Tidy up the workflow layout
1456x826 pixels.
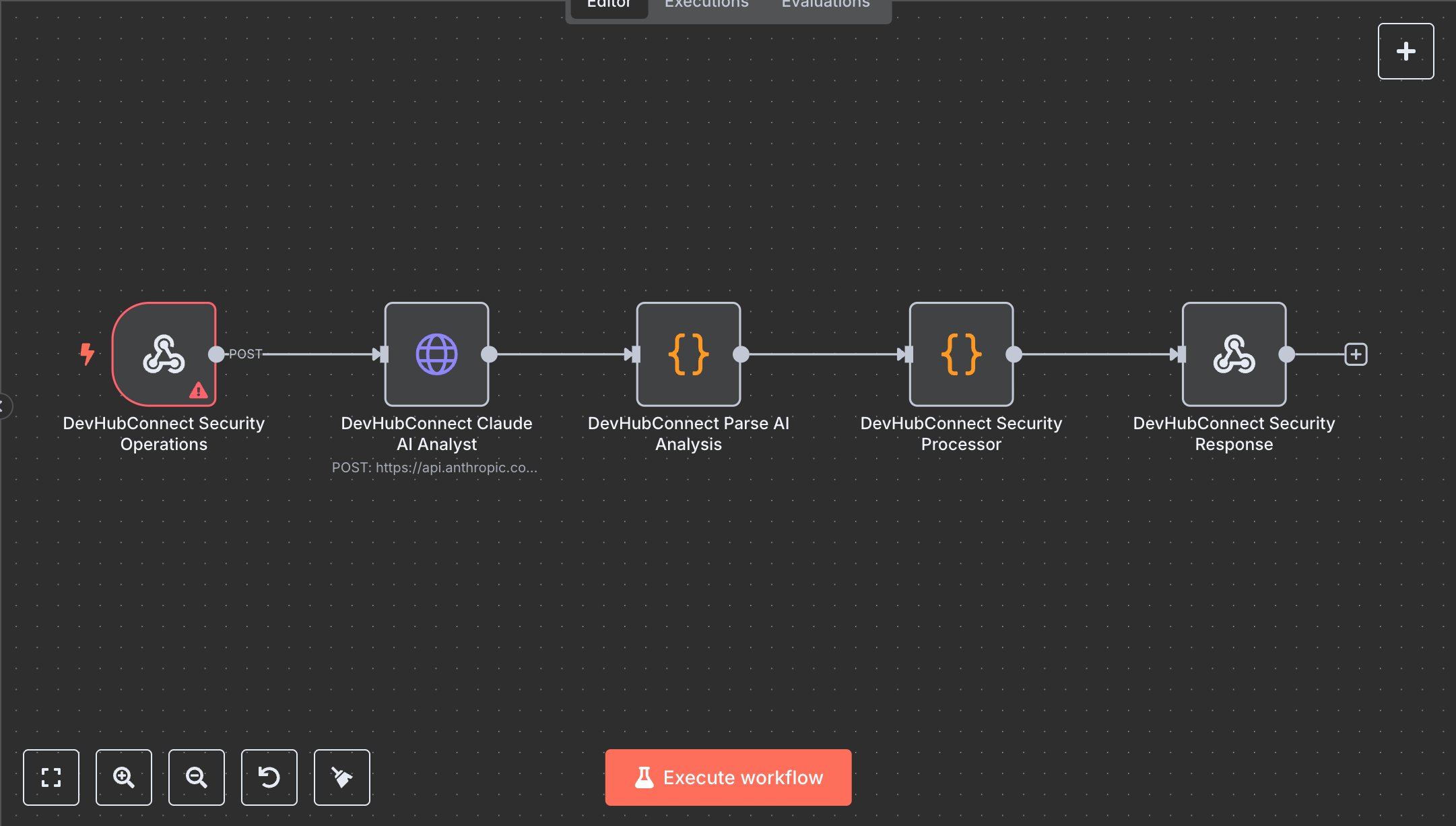[x=342, y=777]
